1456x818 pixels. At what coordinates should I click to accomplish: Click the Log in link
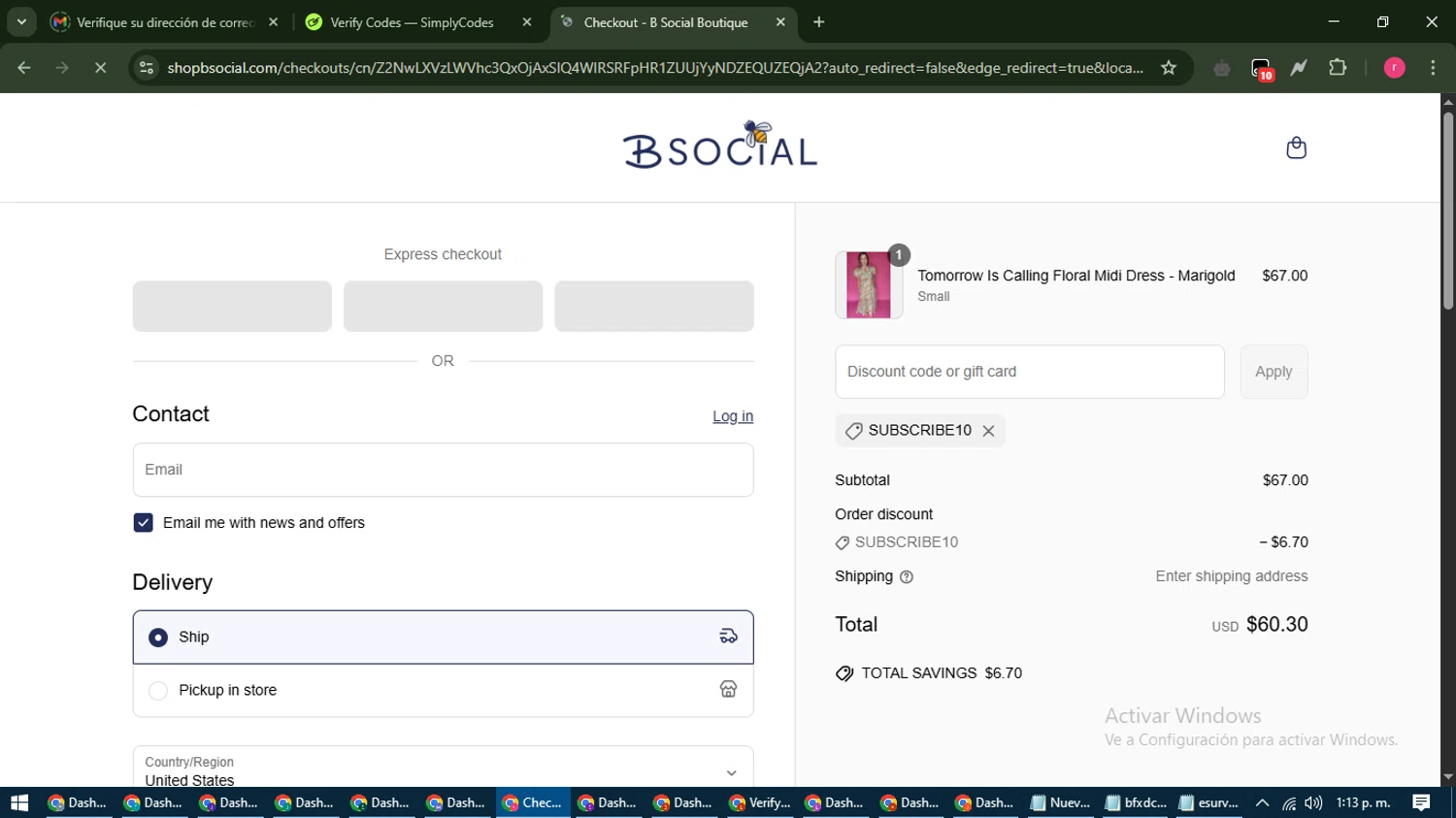(733, 416)
